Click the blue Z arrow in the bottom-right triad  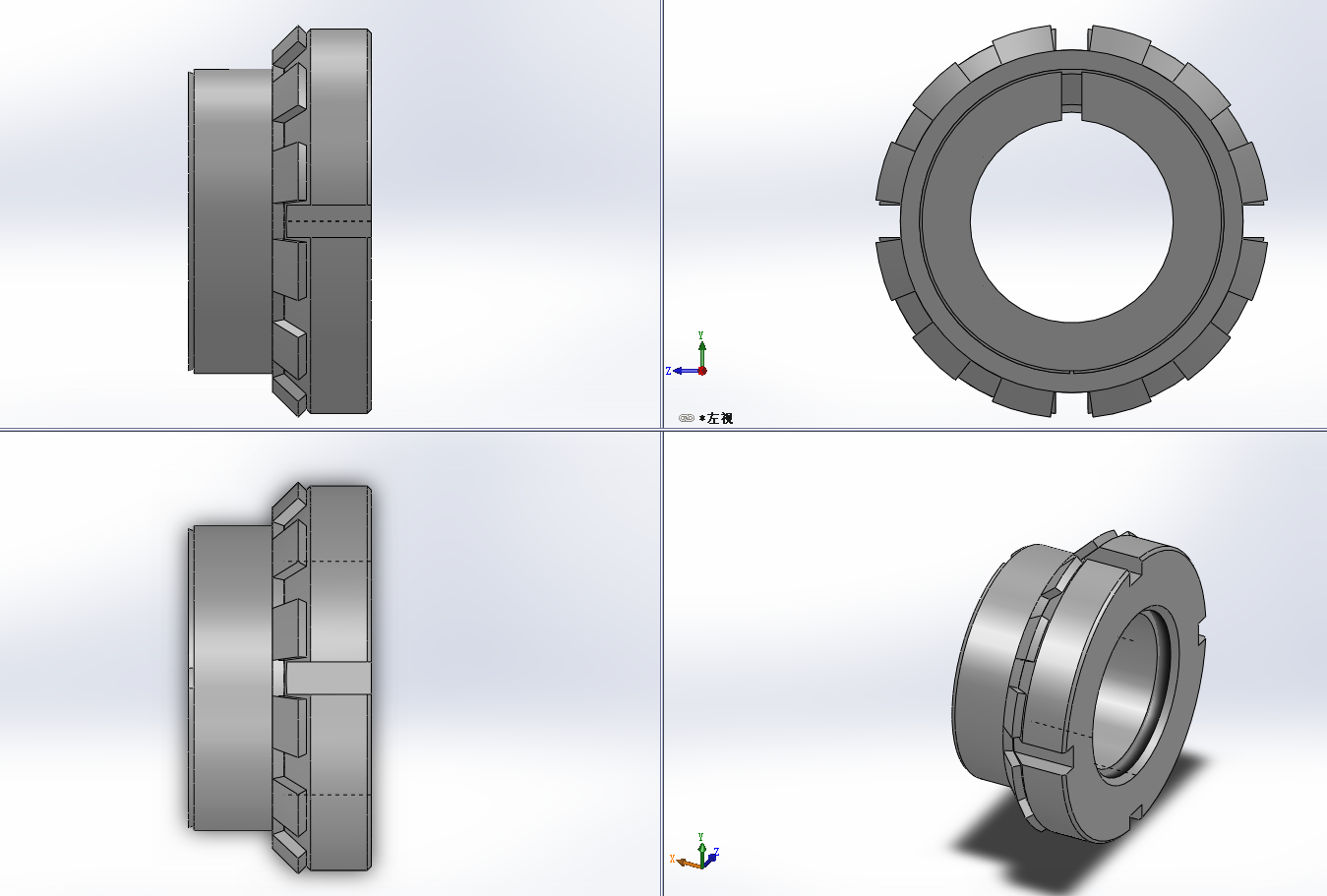click(711, 857)
